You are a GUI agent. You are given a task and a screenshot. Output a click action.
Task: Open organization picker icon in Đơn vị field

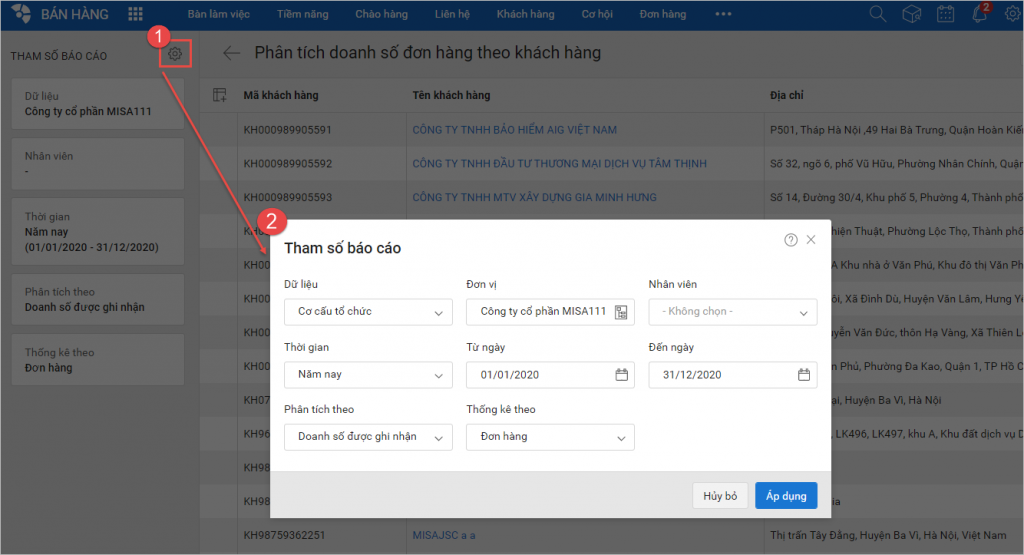coord(621,312)
